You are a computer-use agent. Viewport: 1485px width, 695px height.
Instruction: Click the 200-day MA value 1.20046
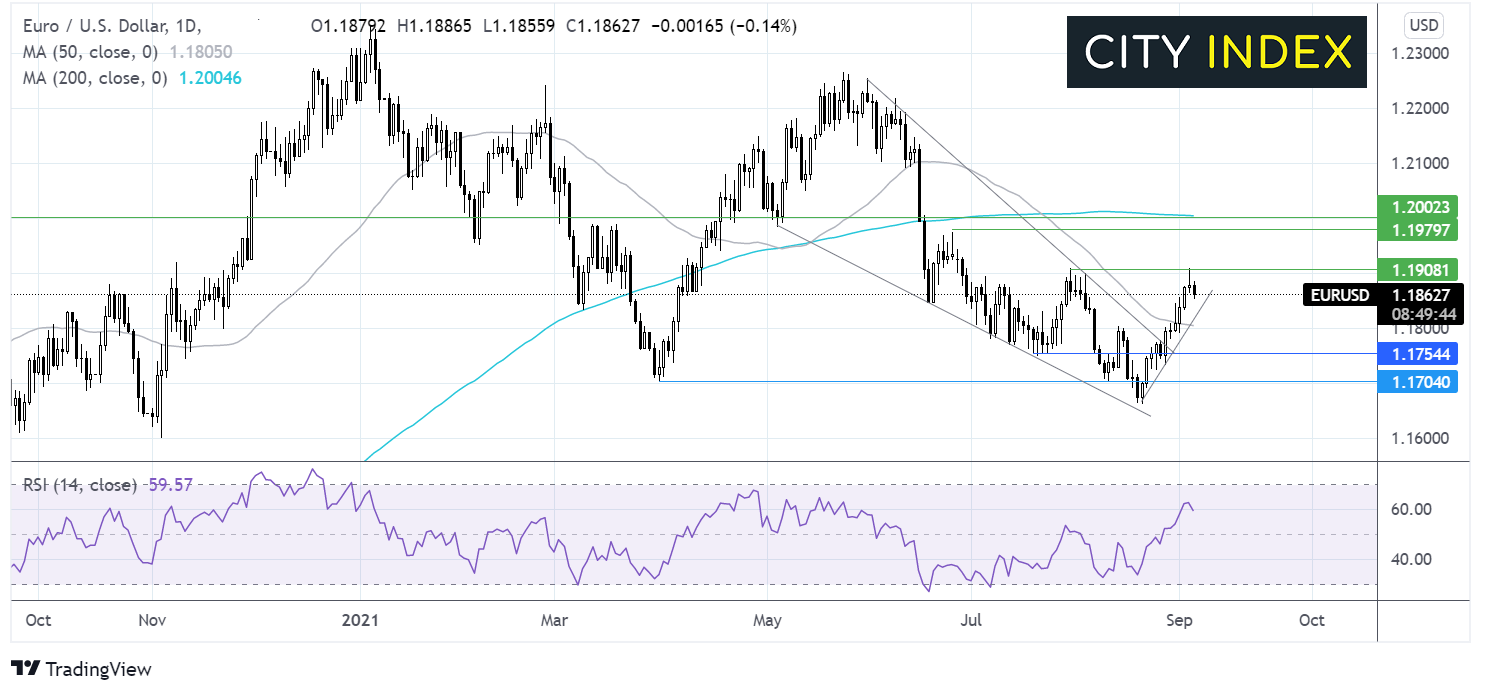[210, 77]
